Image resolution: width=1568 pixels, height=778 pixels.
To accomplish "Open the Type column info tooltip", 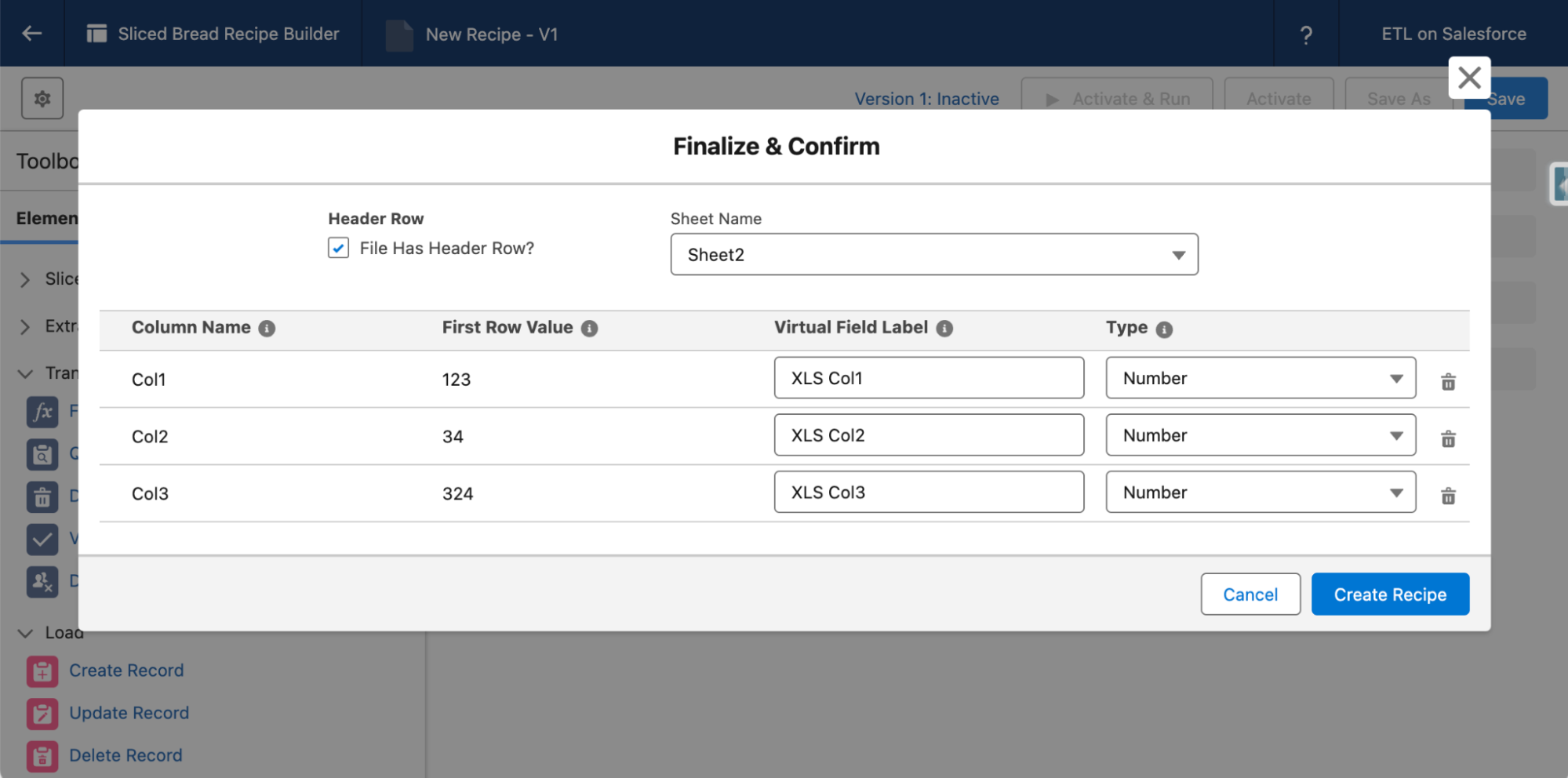I will pyautogui.click(x=1164, y=329).
